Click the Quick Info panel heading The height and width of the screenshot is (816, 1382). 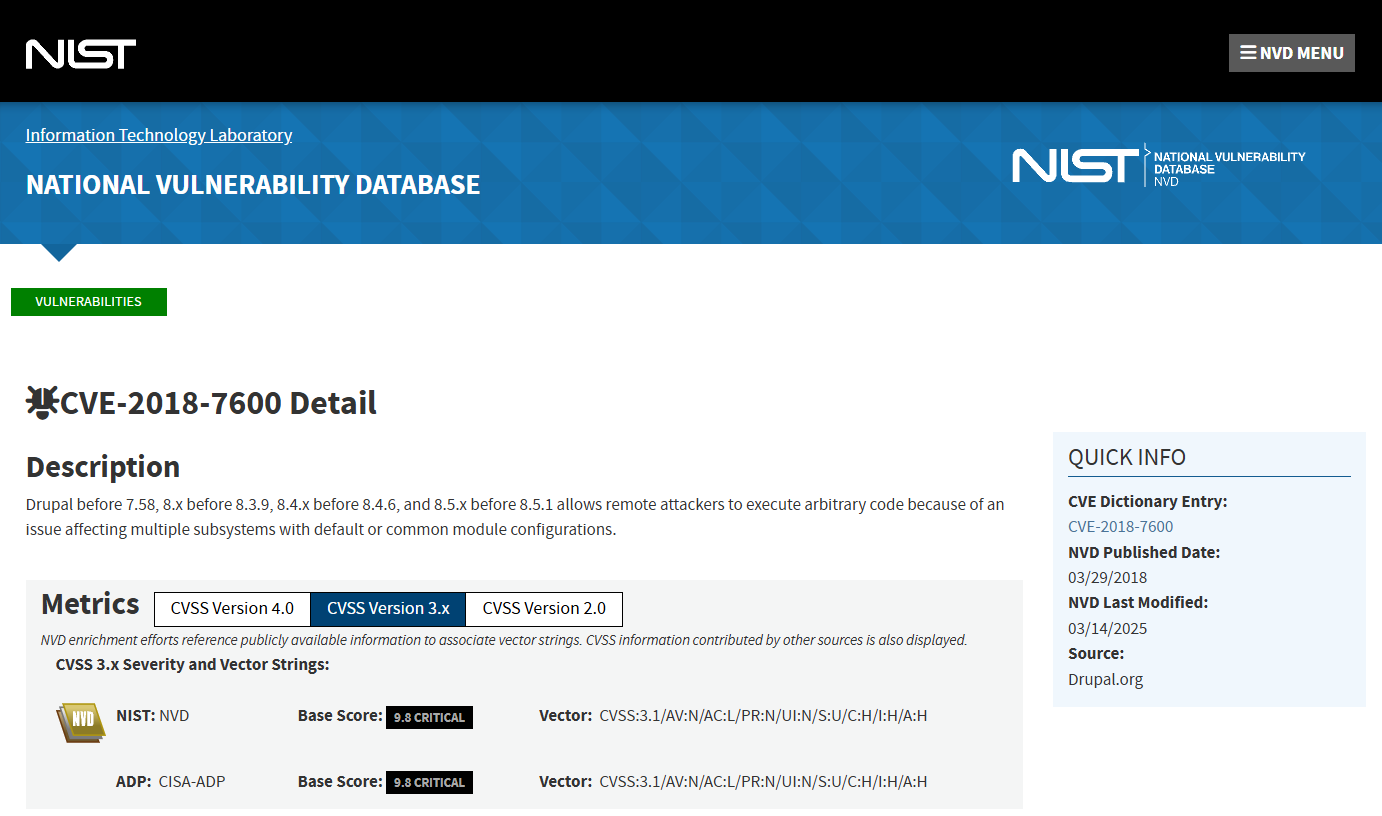click(1127, 457)
